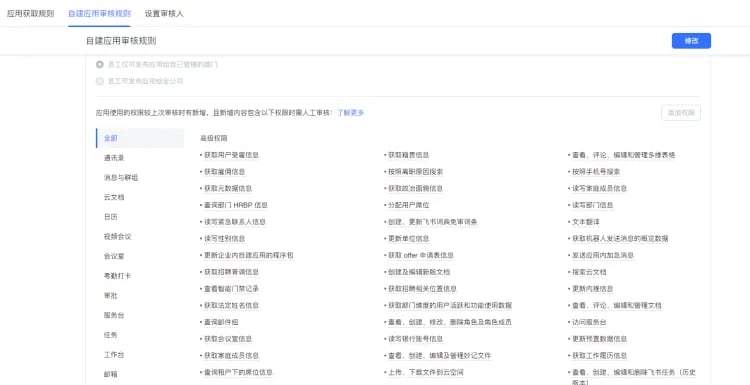Image resolution: width=750 pixels, height=385 pixels.
Task: Click permission 访问服务台
Action: coord(589,322)
